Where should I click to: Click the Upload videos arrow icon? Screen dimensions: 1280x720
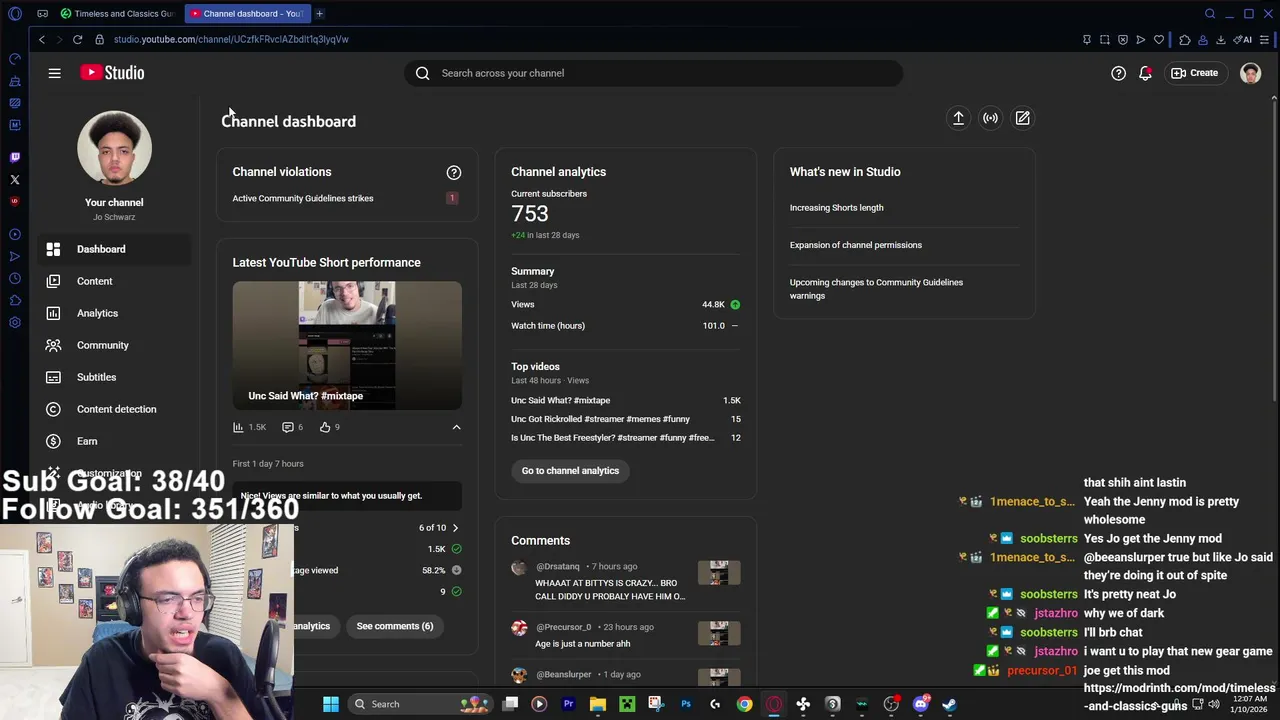pyautogui.click(x=958, y=118)
